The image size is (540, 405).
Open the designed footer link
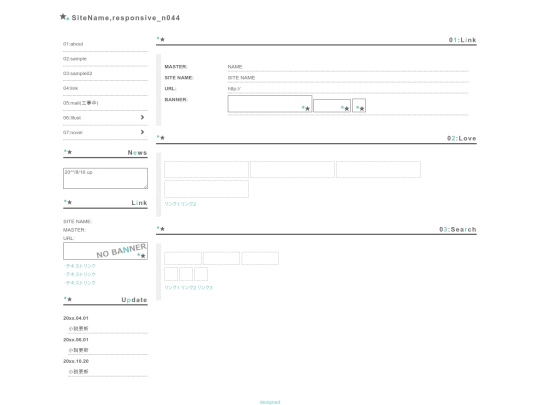click(270, 402)
